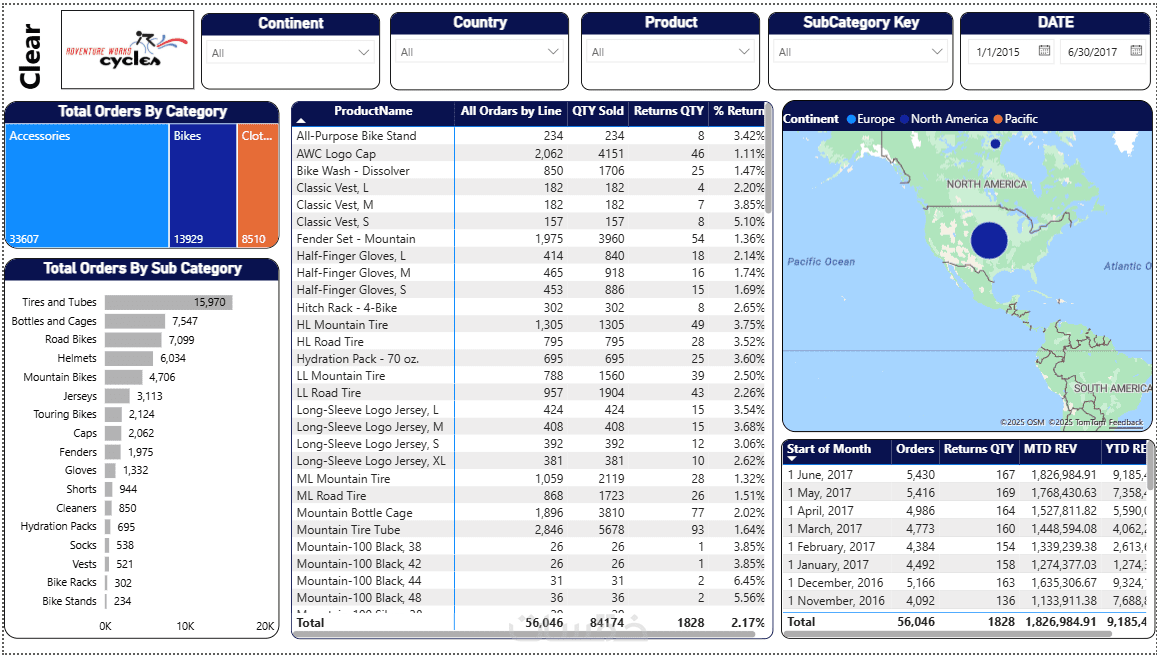Click the Bike Stands bar label
The width and height of the screenshot is (1157, 655).
pyautogui.click(x=69, y=601)
